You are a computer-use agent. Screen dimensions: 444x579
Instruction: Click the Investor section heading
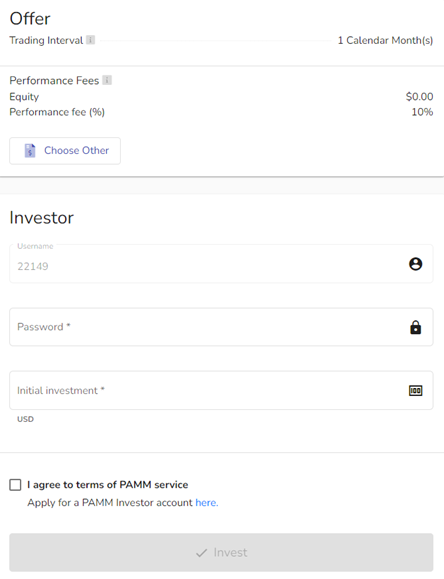point(41,217)
